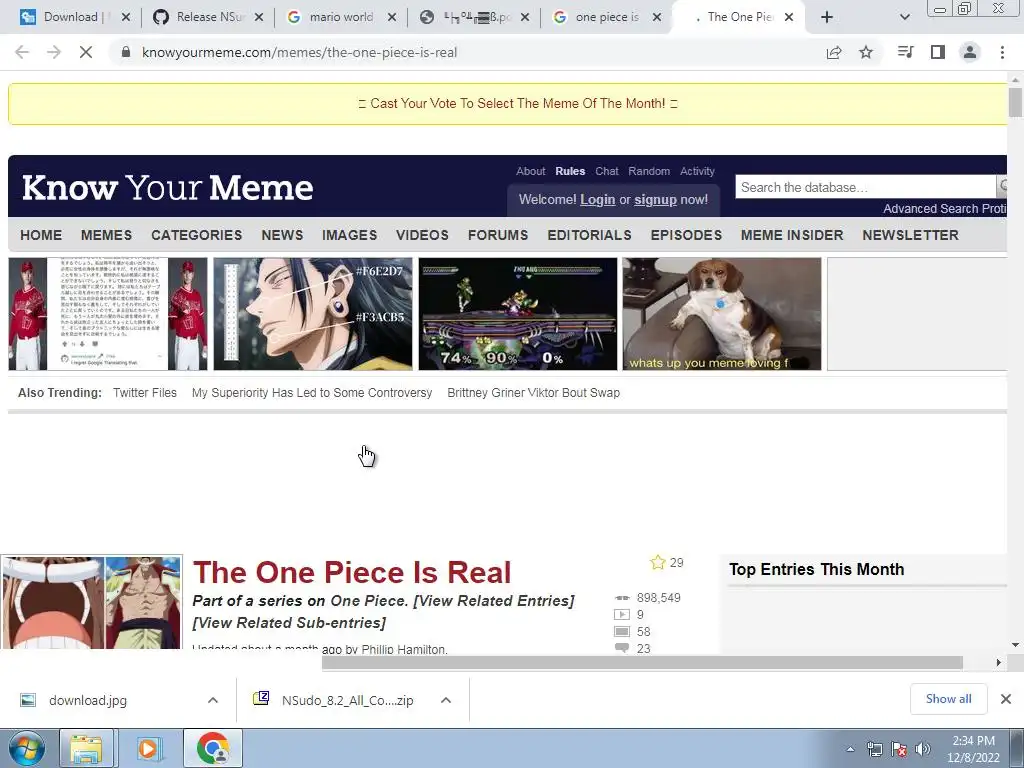
Task: Click the browser forward arrow
Action: click(x=54, y=52)
